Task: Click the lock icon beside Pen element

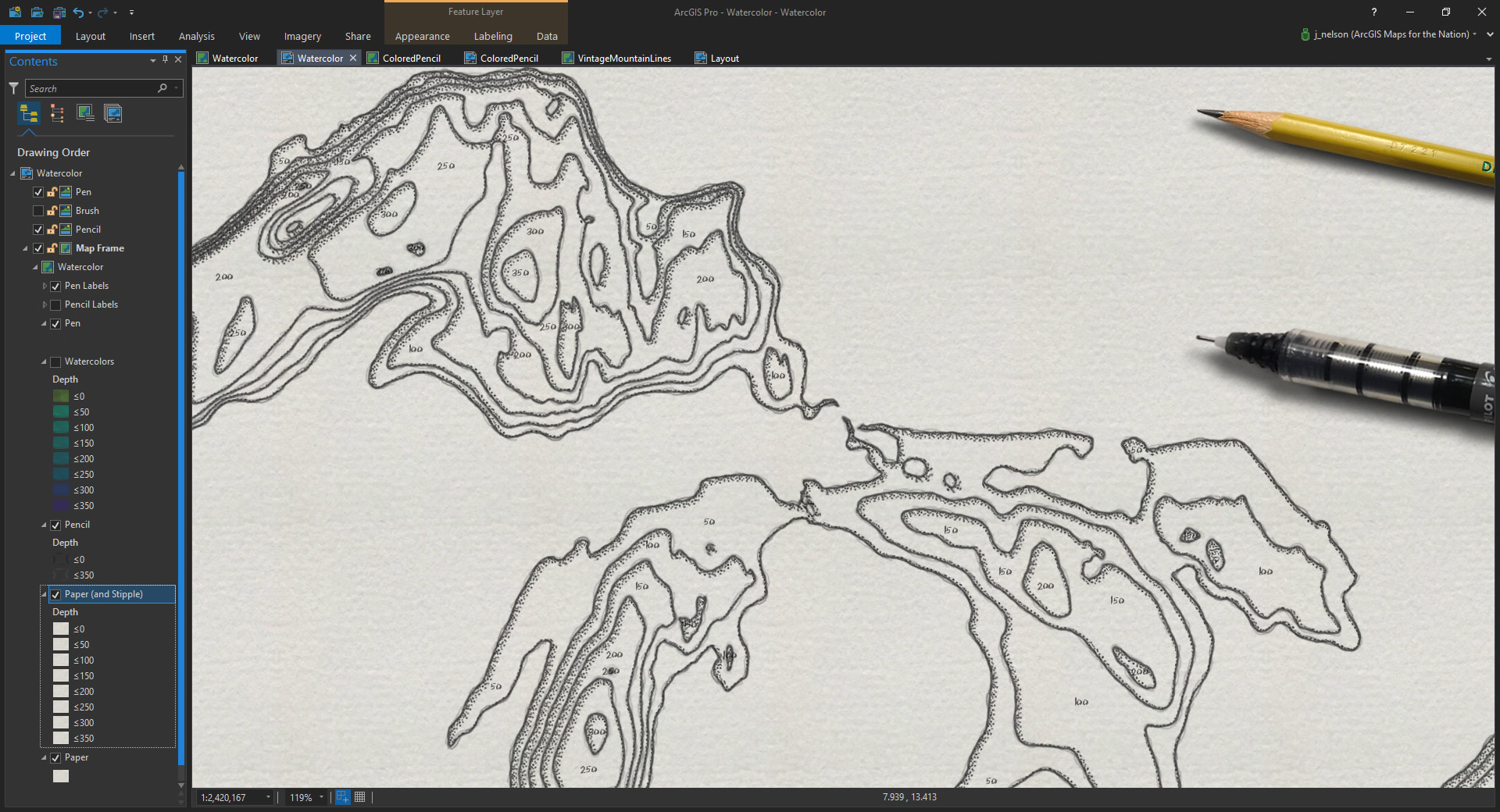Action: (x=52, y=192)
